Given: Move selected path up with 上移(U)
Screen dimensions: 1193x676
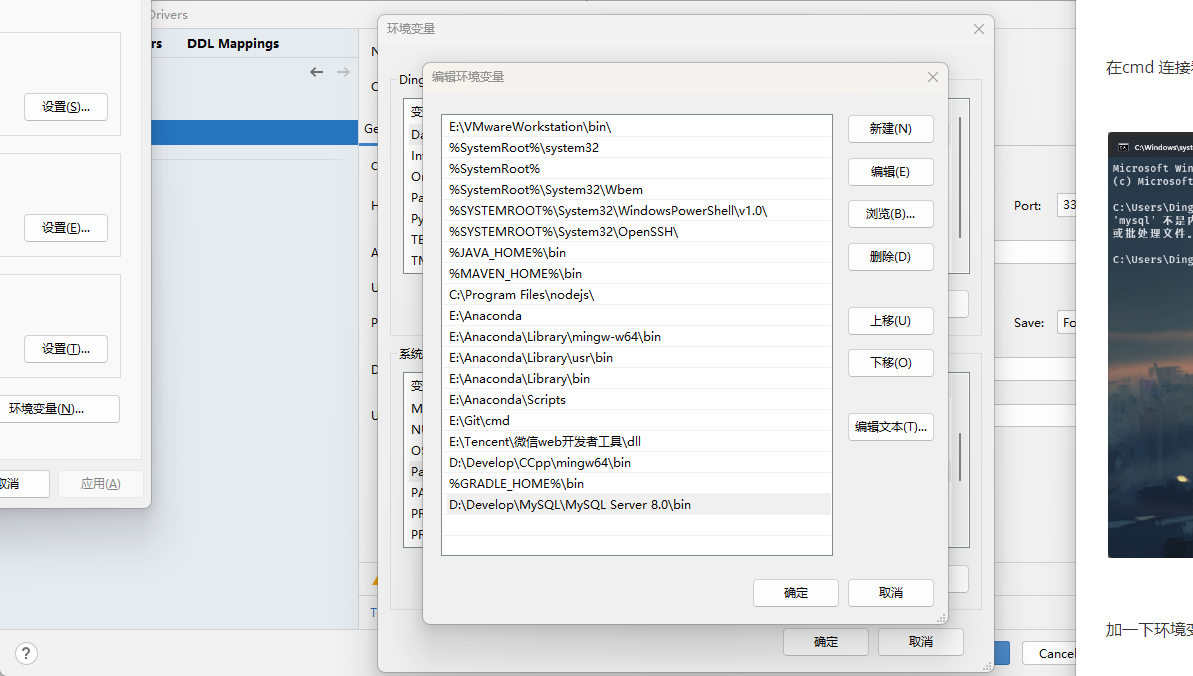Looking at the screenshot, I should coord(890,320).
